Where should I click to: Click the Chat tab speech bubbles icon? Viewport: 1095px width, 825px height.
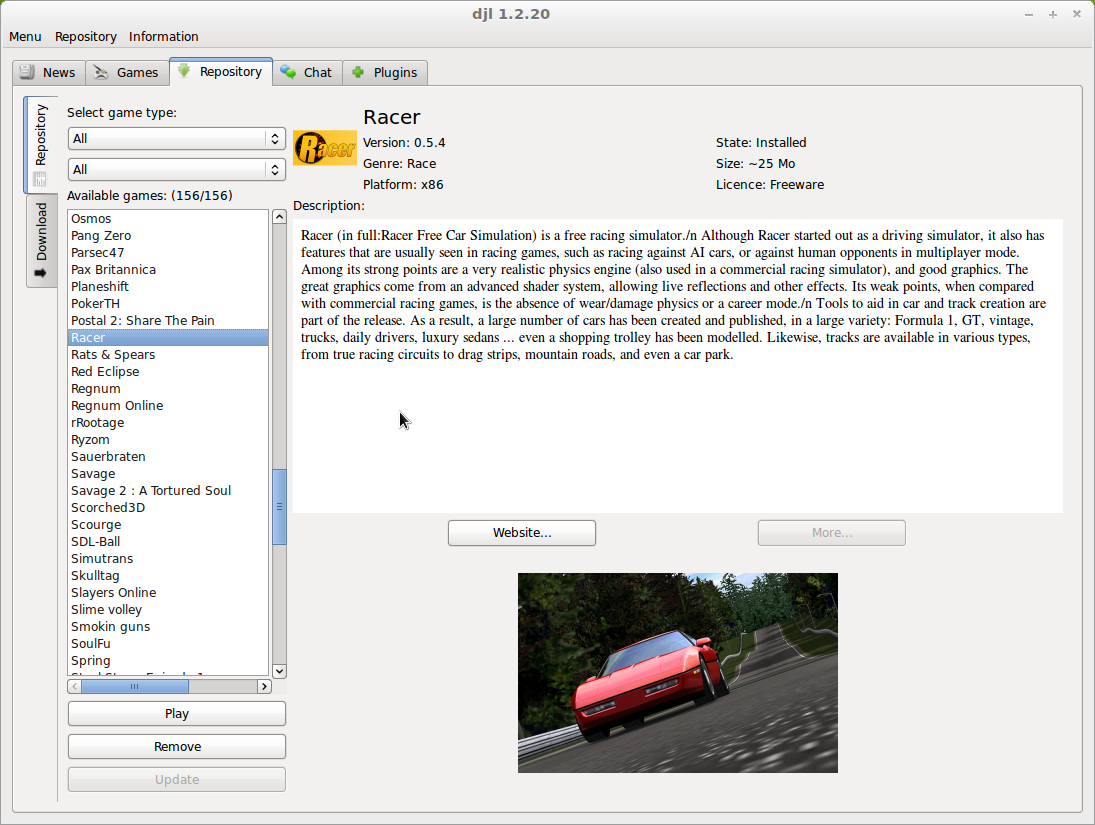(287, 72)
